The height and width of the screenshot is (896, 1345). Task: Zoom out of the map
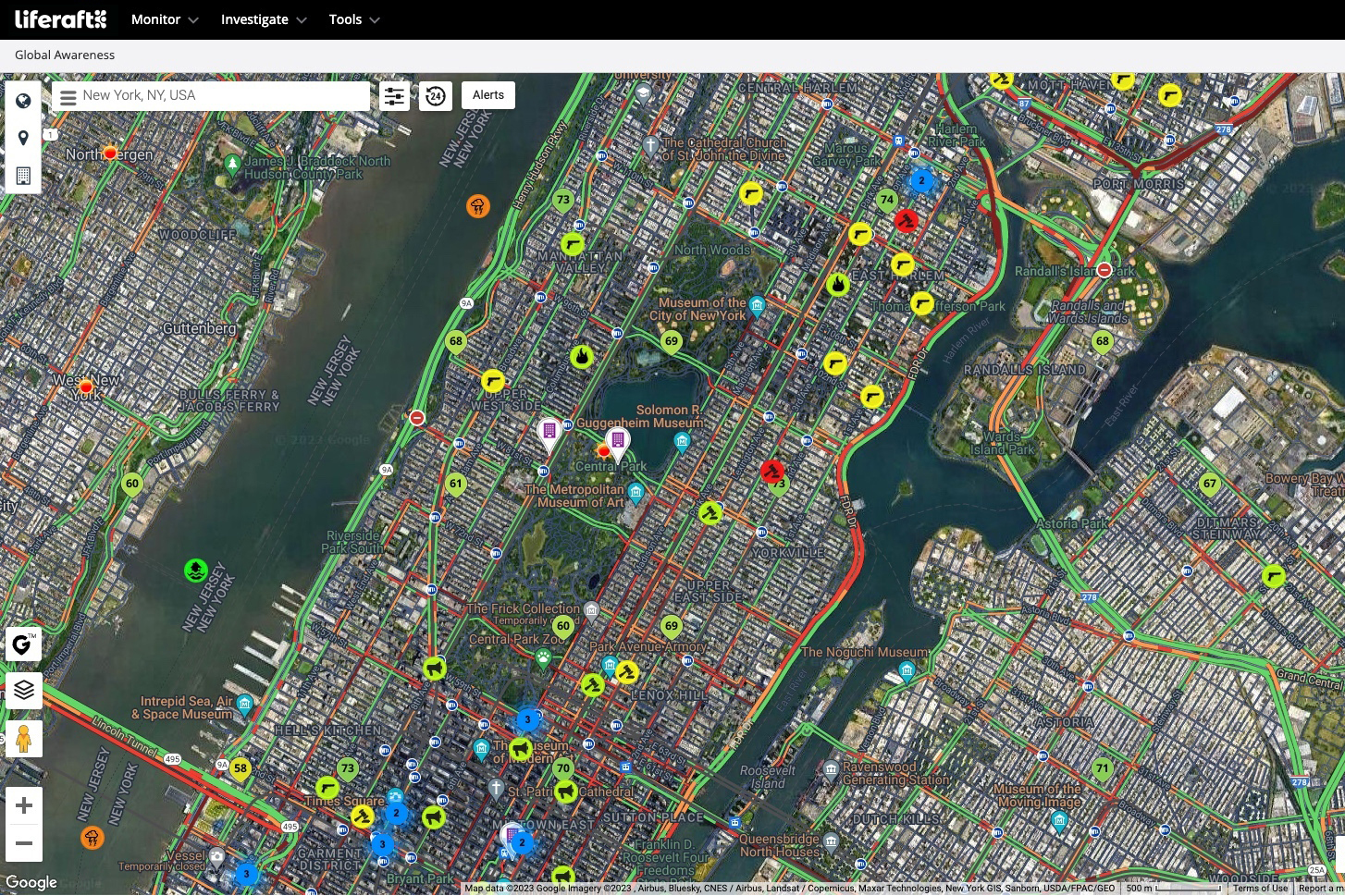24,843
